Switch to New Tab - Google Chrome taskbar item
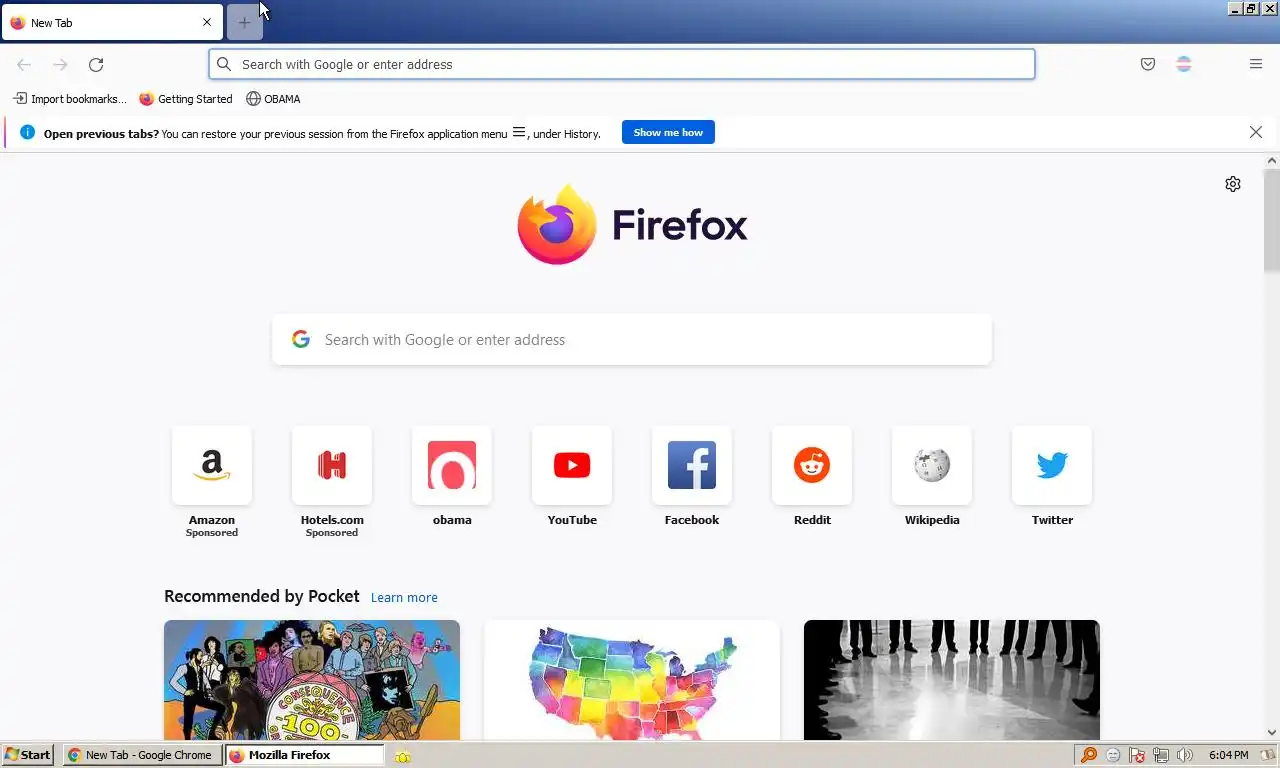This screenshot has width=1280, height=768. [143, 755]
